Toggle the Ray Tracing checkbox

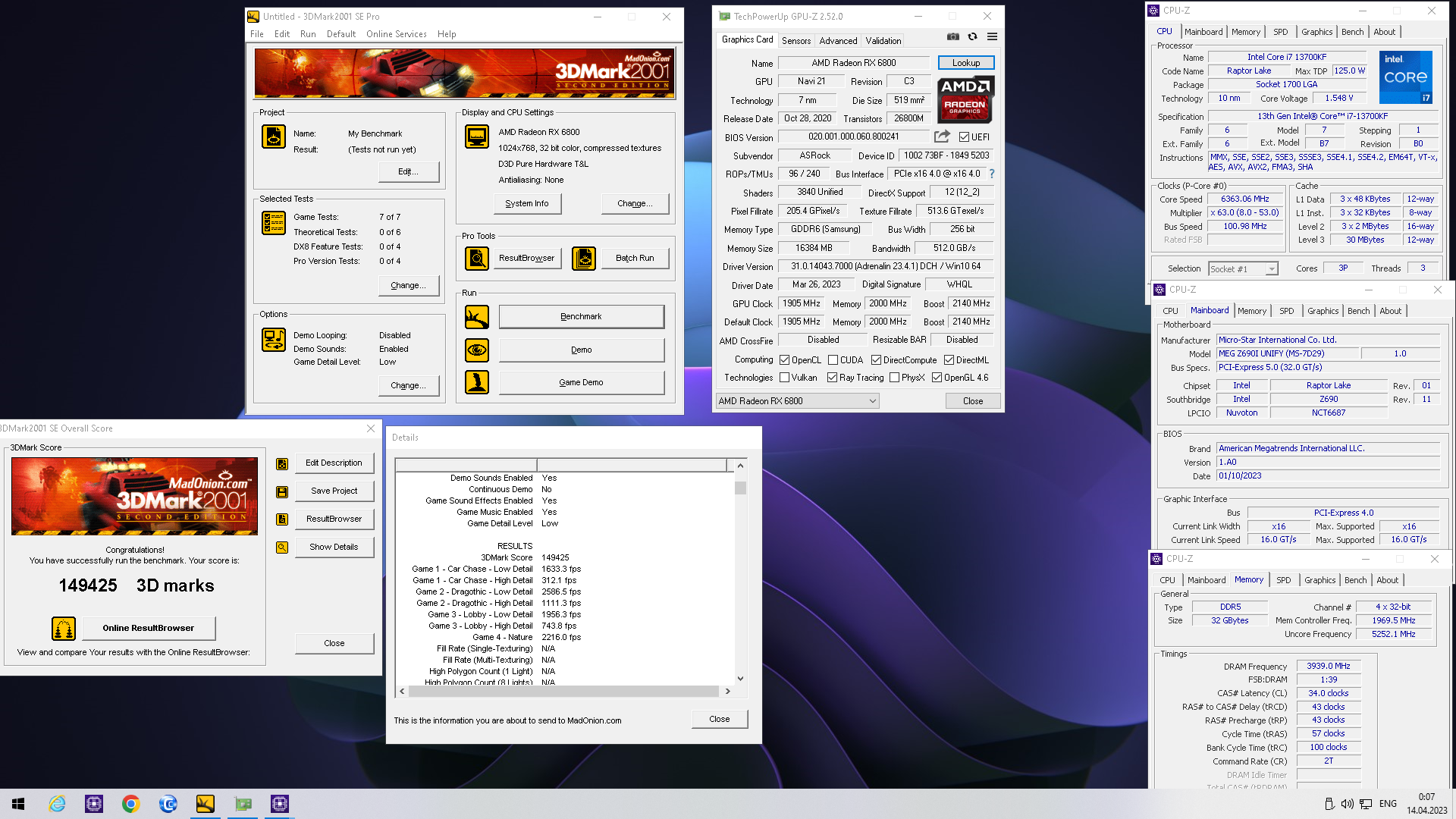coord(833,378)
